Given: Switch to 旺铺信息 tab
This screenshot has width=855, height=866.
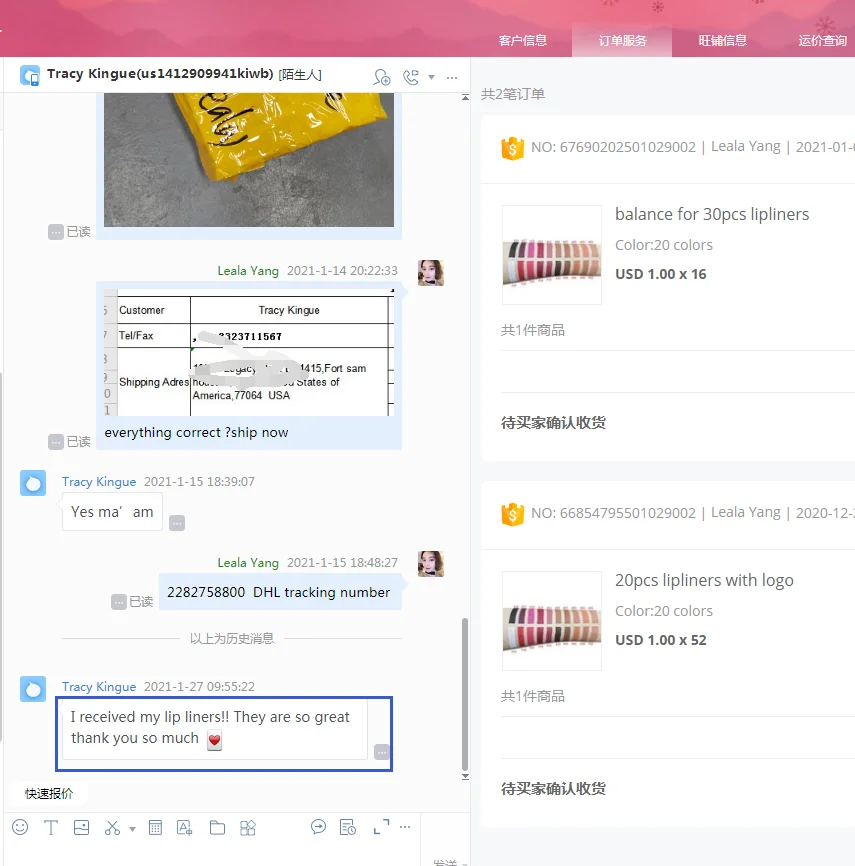Looking at the screenshot, I should coord(723,41).
